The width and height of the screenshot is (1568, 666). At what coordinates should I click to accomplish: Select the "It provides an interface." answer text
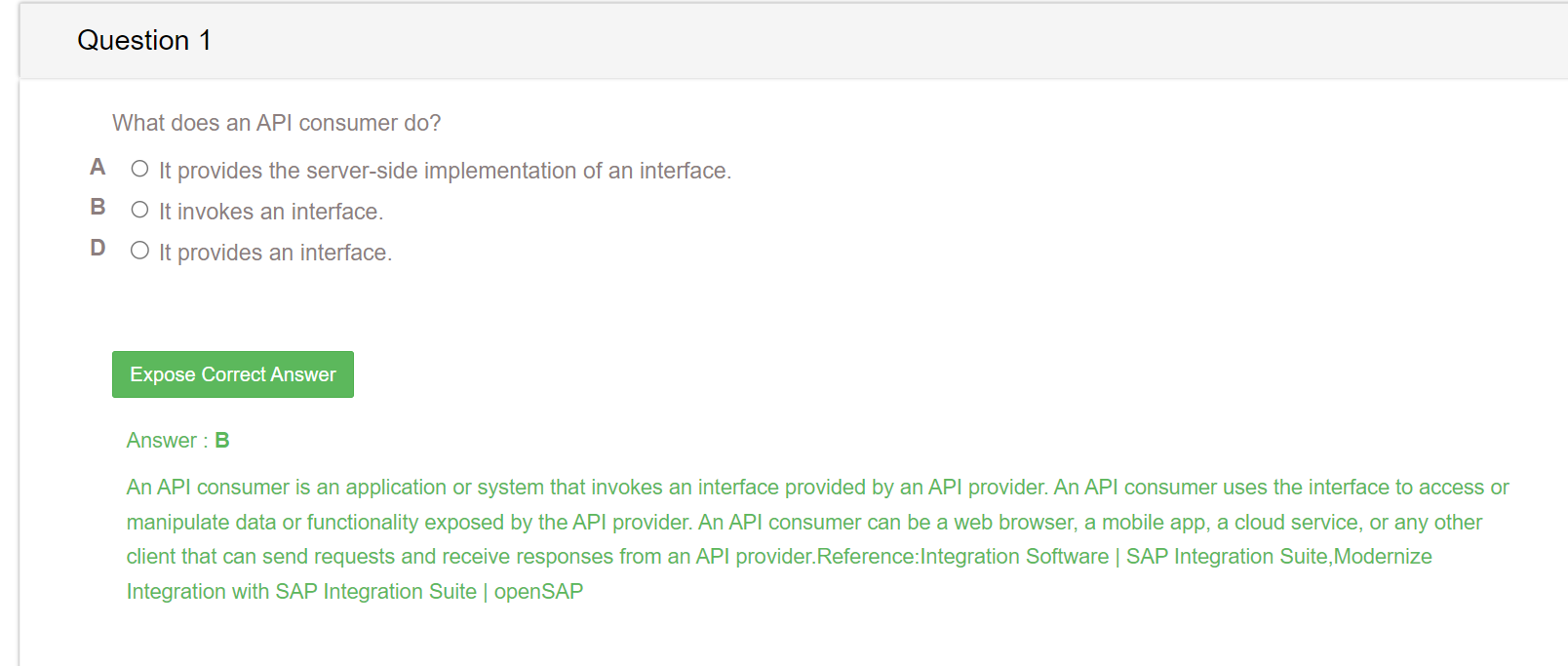click(275, 253)
